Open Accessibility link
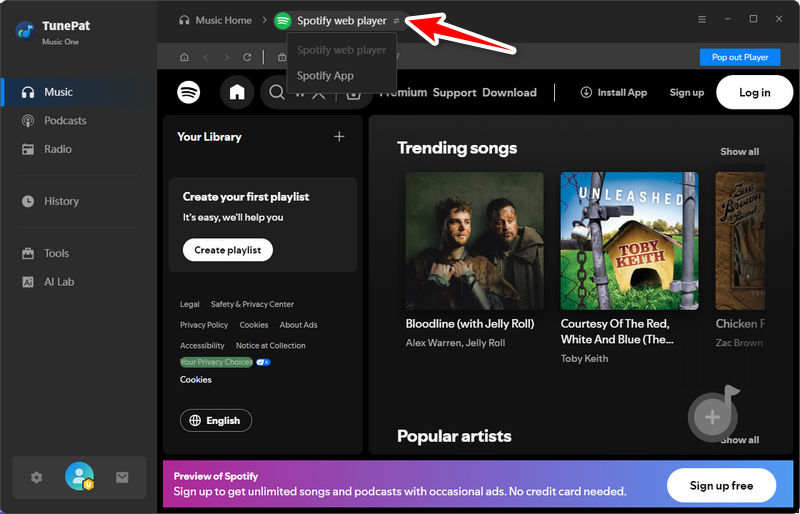This screenshot has width=800, height=514. 202,346
